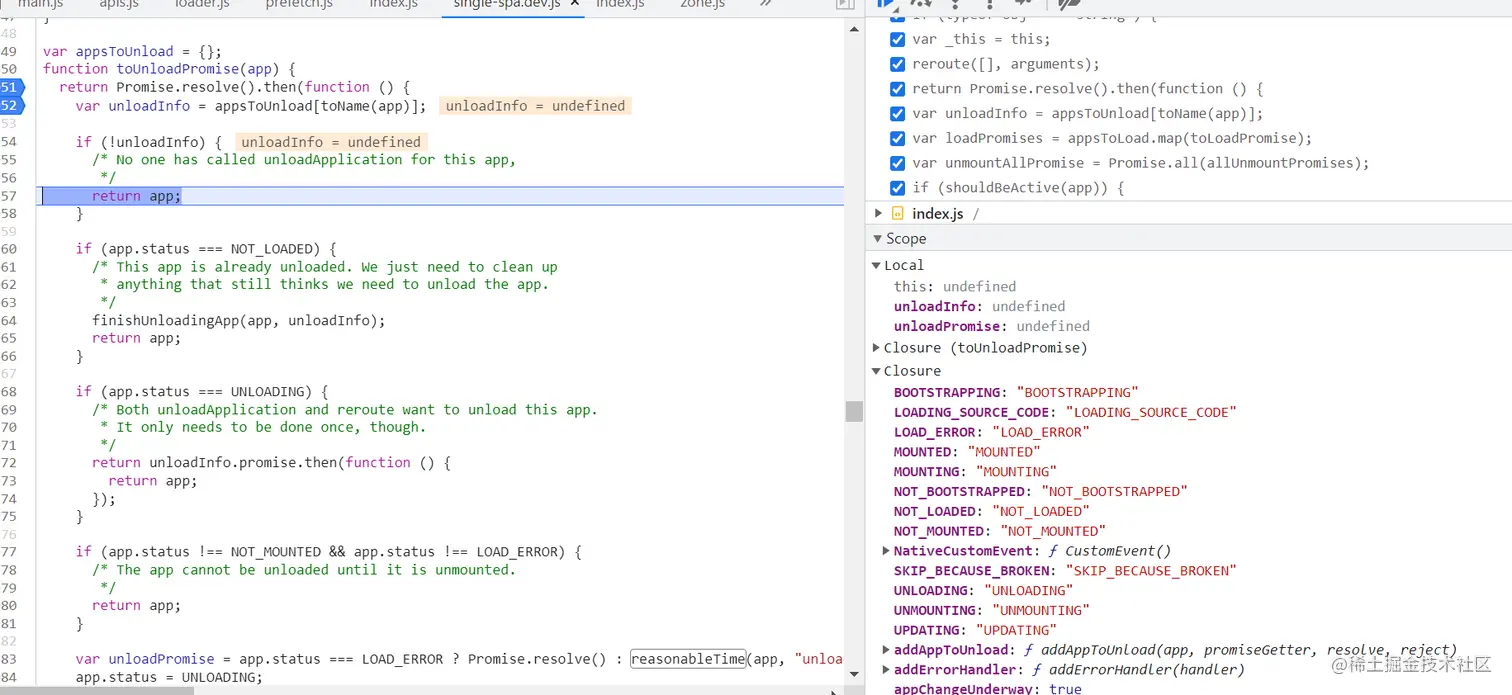This screenshot has width=1512, height=695.
Task: Switch to the main.js tab
Action: (40, 4)
